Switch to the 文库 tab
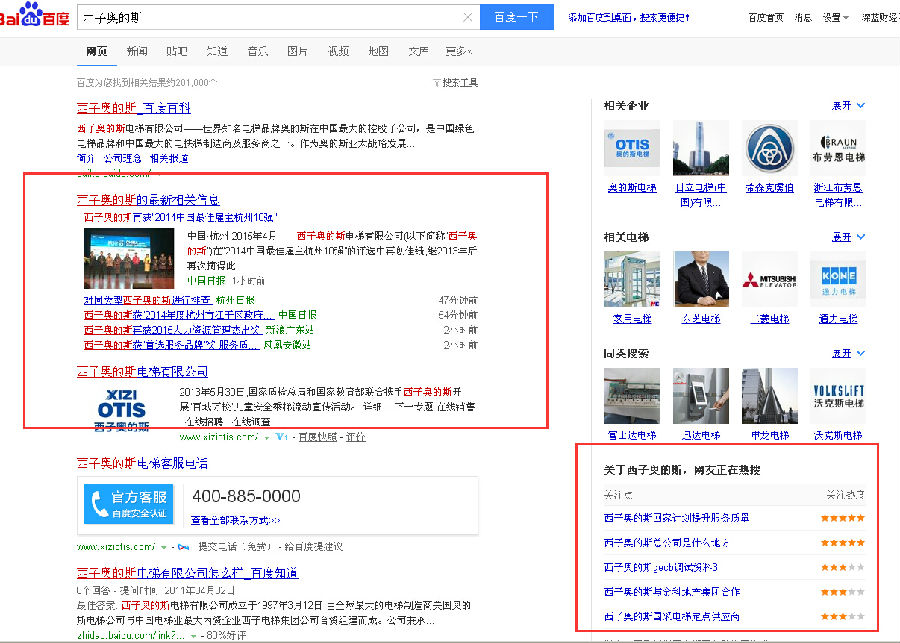 click(418, 51)
